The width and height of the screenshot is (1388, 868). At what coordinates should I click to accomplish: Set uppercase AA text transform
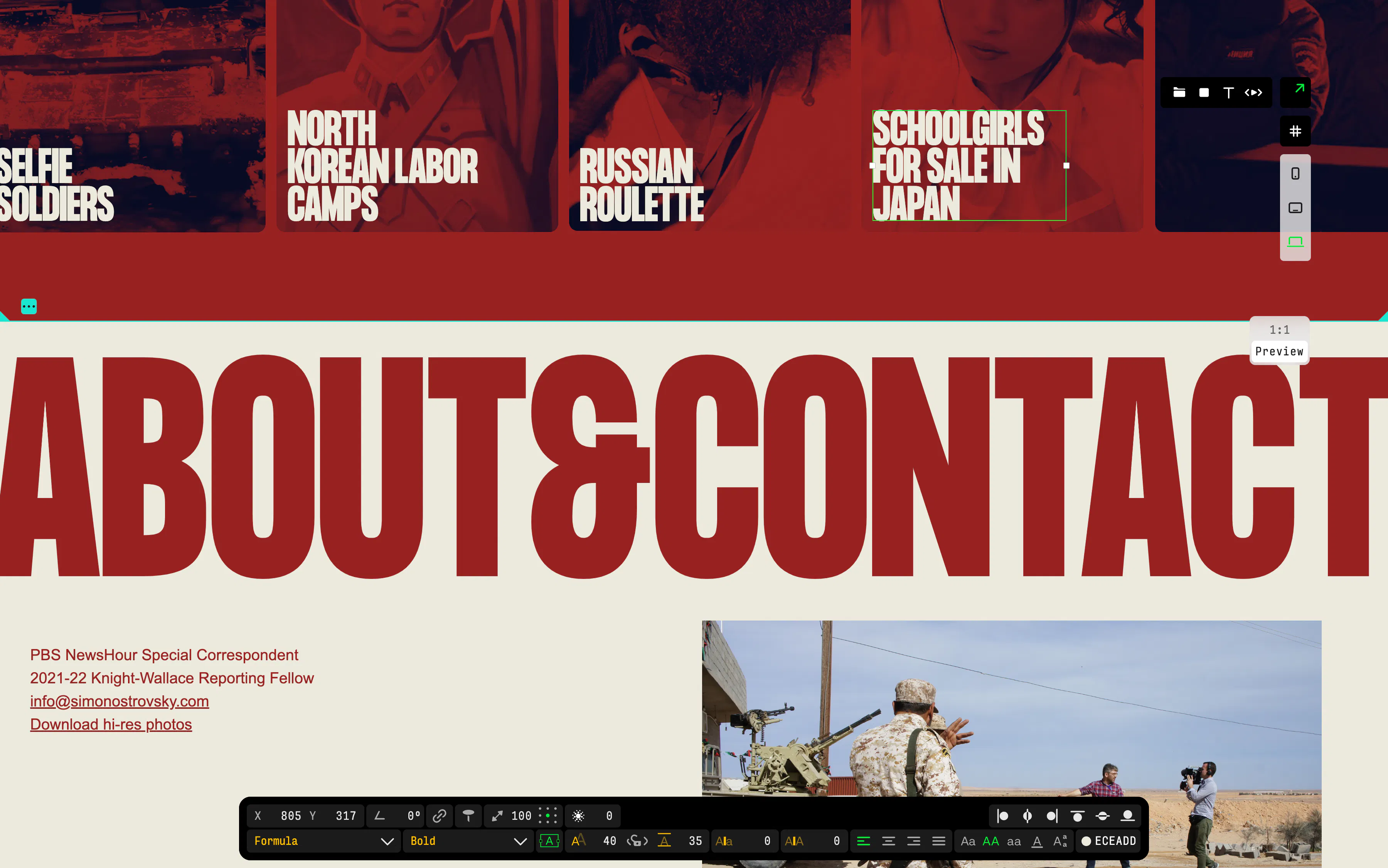click(990, 841)
